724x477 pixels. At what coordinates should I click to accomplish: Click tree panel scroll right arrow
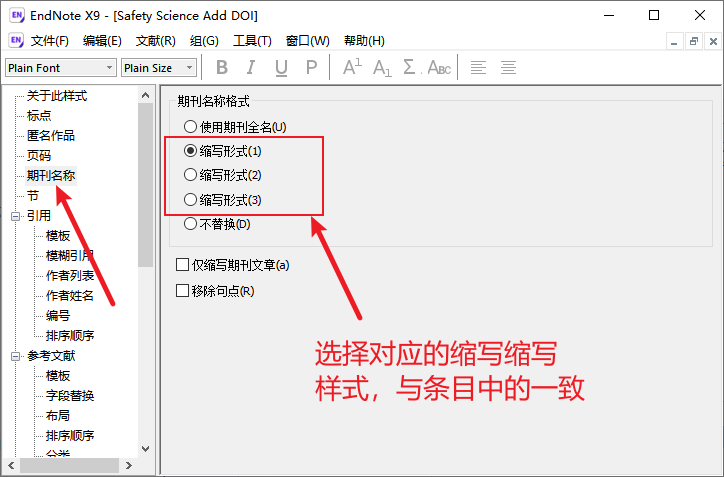(x=129, y=465)
